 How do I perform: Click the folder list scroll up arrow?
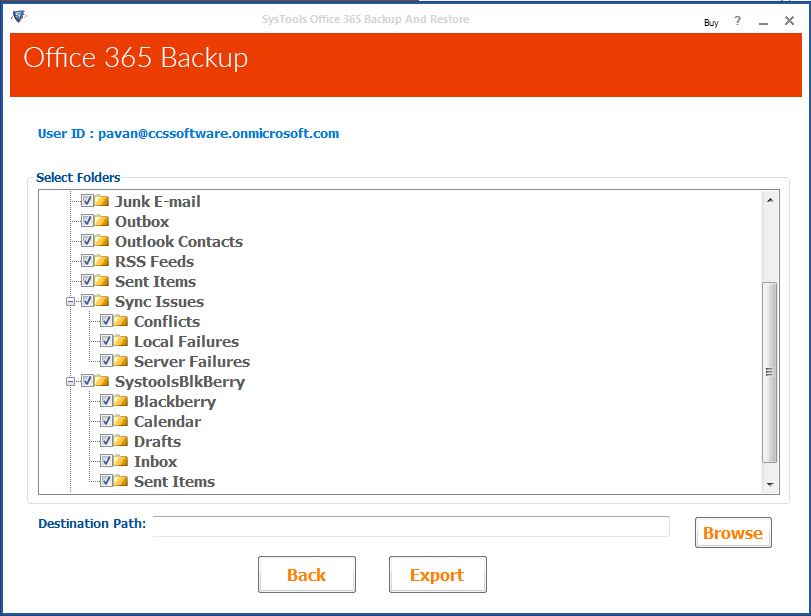pyautogui.click(x=770, y=200)
